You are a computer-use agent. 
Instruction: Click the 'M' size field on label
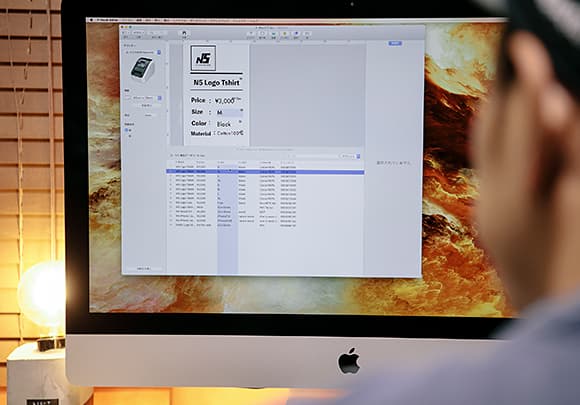coord(229,112)
